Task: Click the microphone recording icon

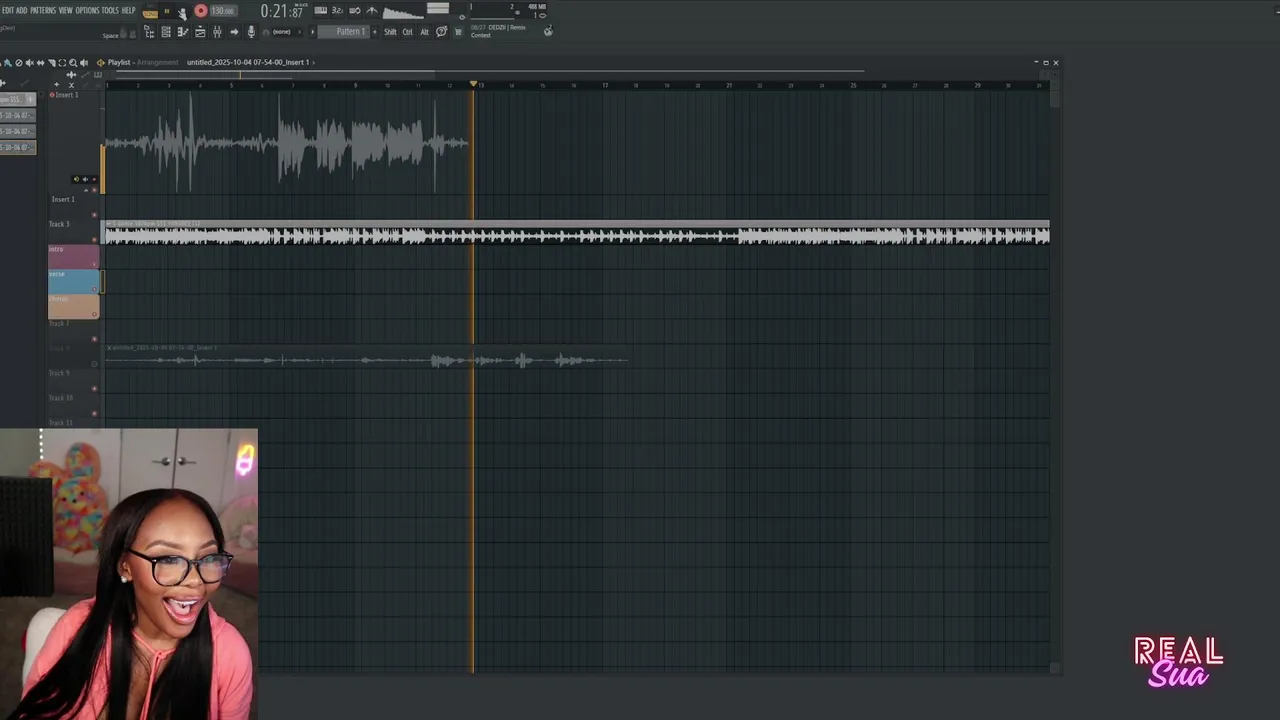Action: (x=251, y=32)
